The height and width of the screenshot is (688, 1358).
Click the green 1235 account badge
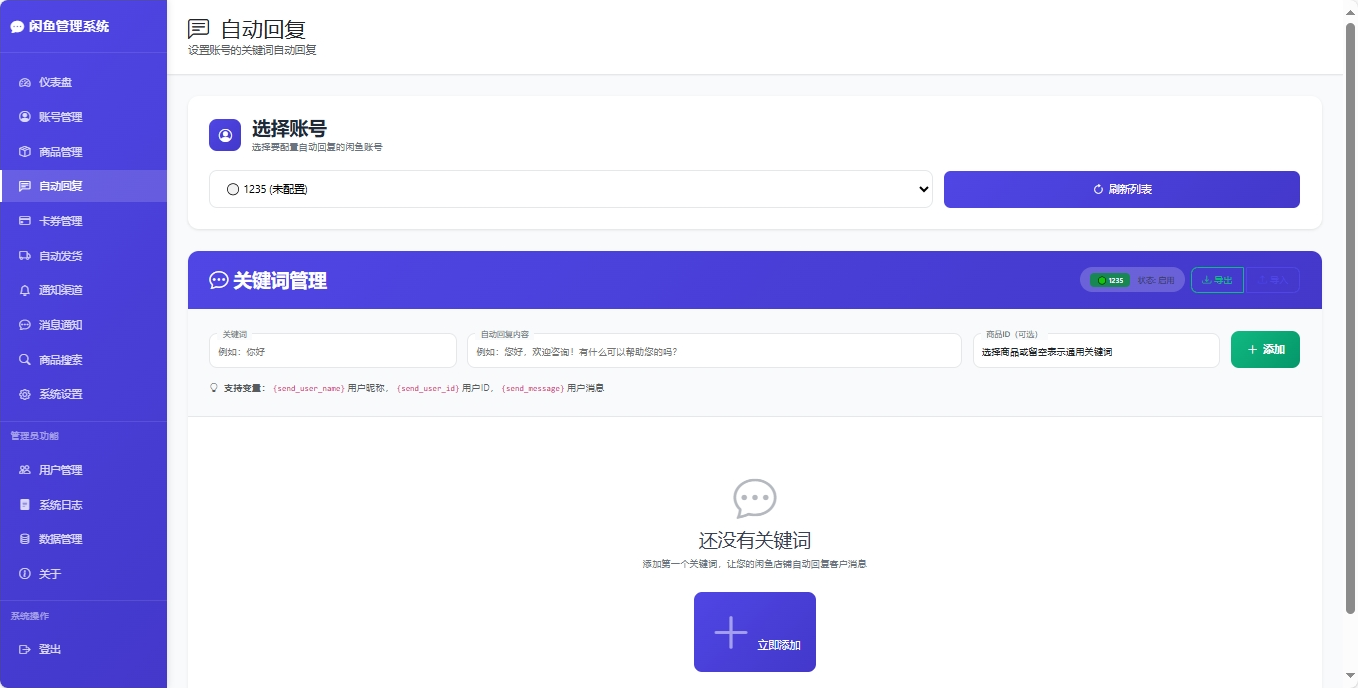coord(1110,280)
